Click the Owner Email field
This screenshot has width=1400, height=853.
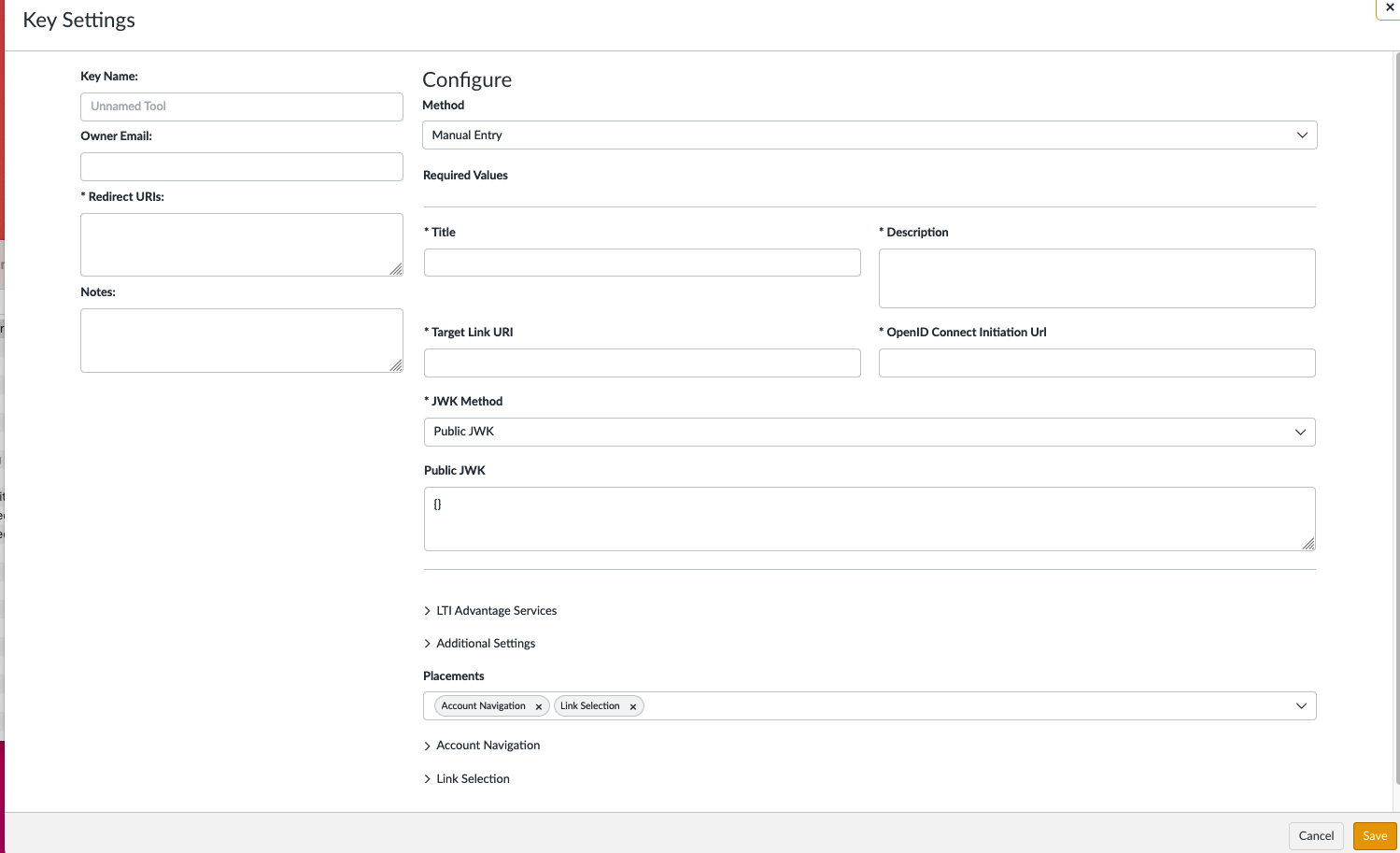[241, 166]
